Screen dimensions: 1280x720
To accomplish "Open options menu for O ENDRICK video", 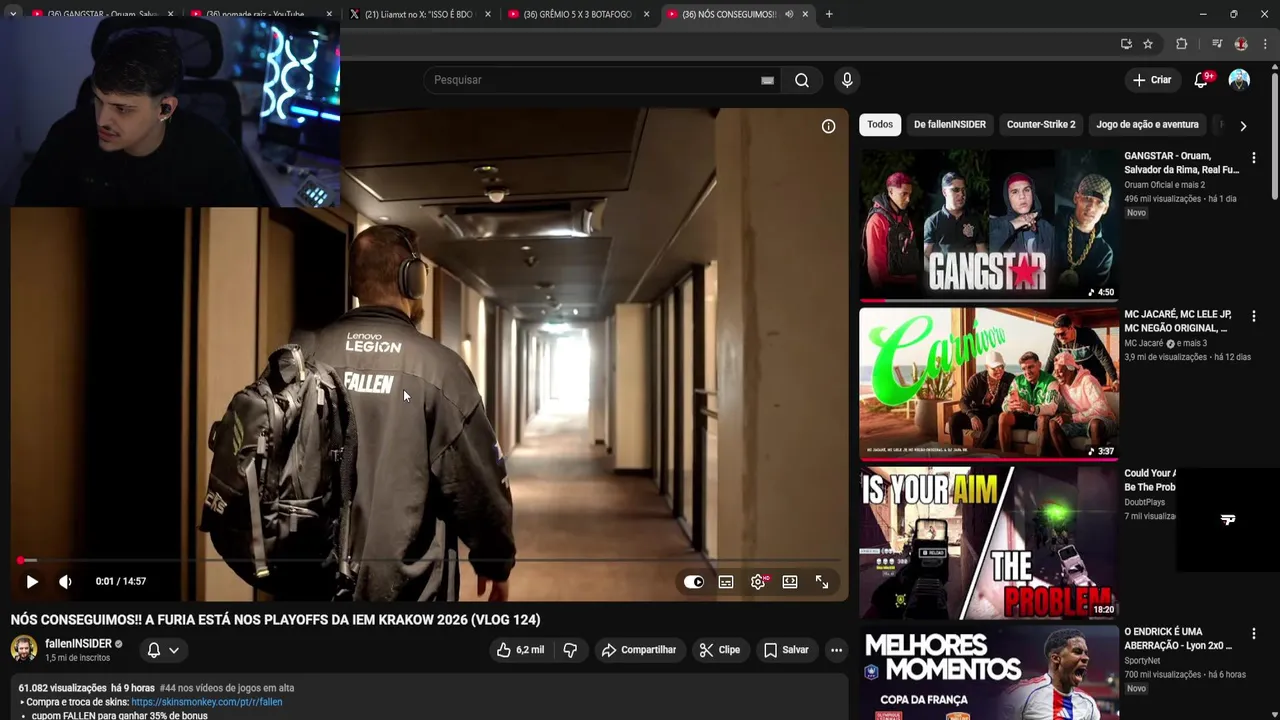I will click(1253, 634).
